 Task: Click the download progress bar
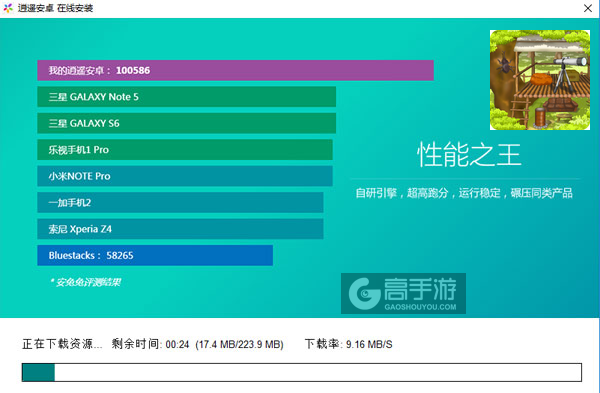pyautogui.click(x=302, y=372)
